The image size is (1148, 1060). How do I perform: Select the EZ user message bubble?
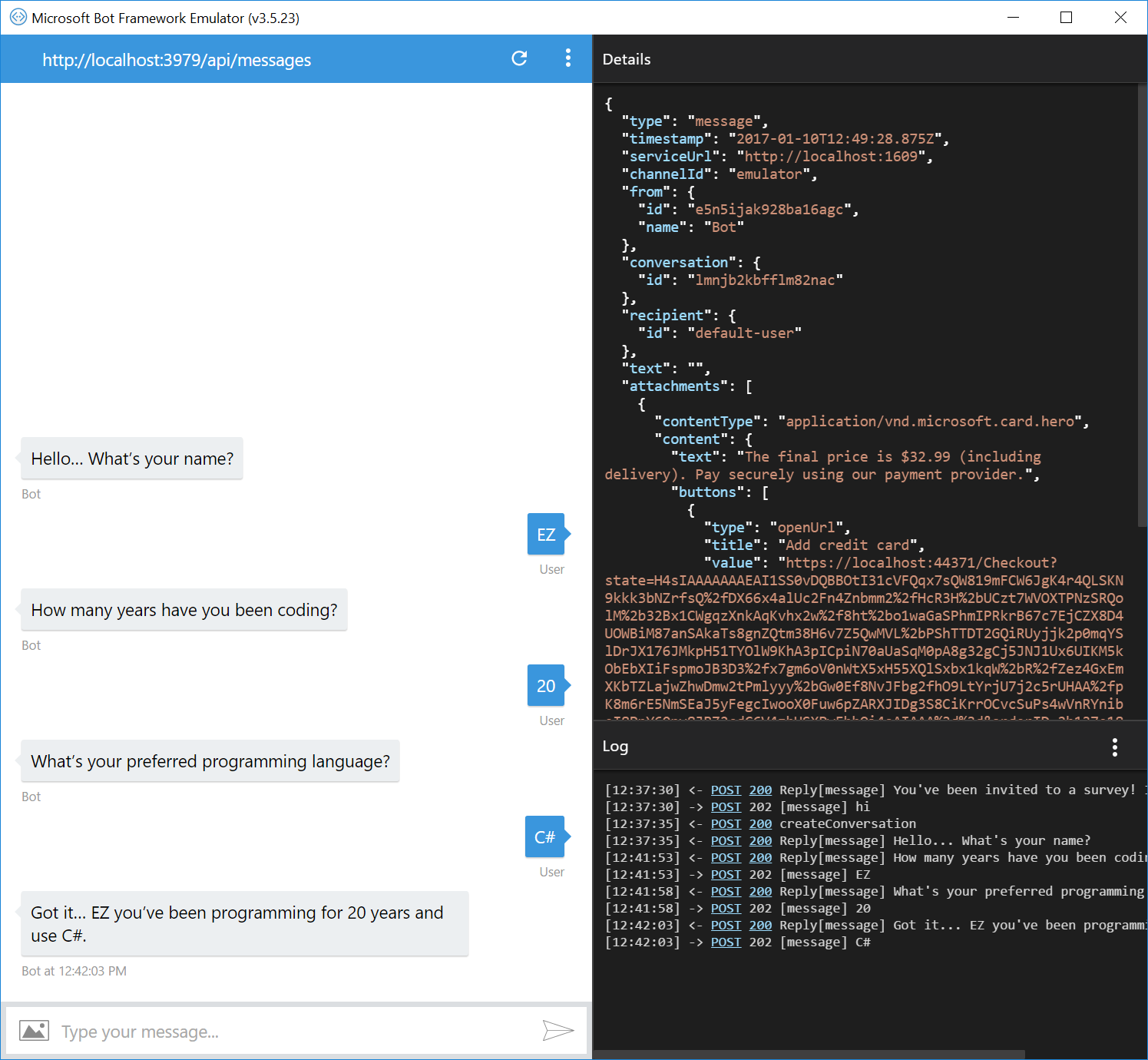coord(546,535)
